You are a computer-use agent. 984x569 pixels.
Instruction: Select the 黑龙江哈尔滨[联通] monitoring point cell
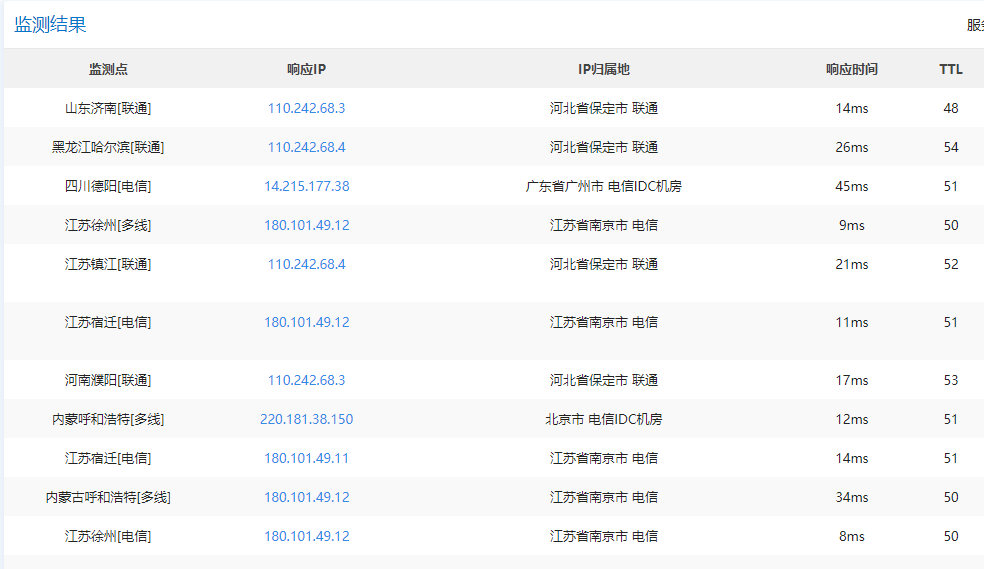pyautogui.click(x=108, y=147)
